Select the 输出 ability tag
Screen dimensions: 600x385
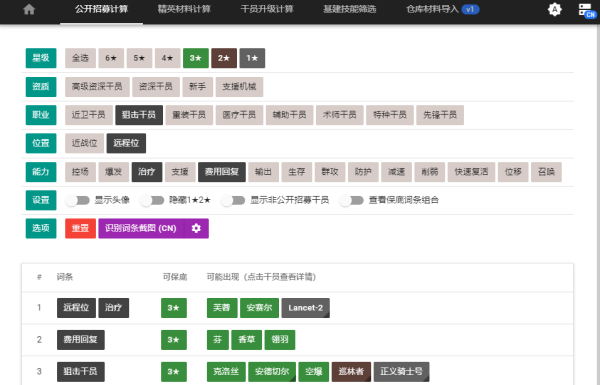click(x=263, y=172)
